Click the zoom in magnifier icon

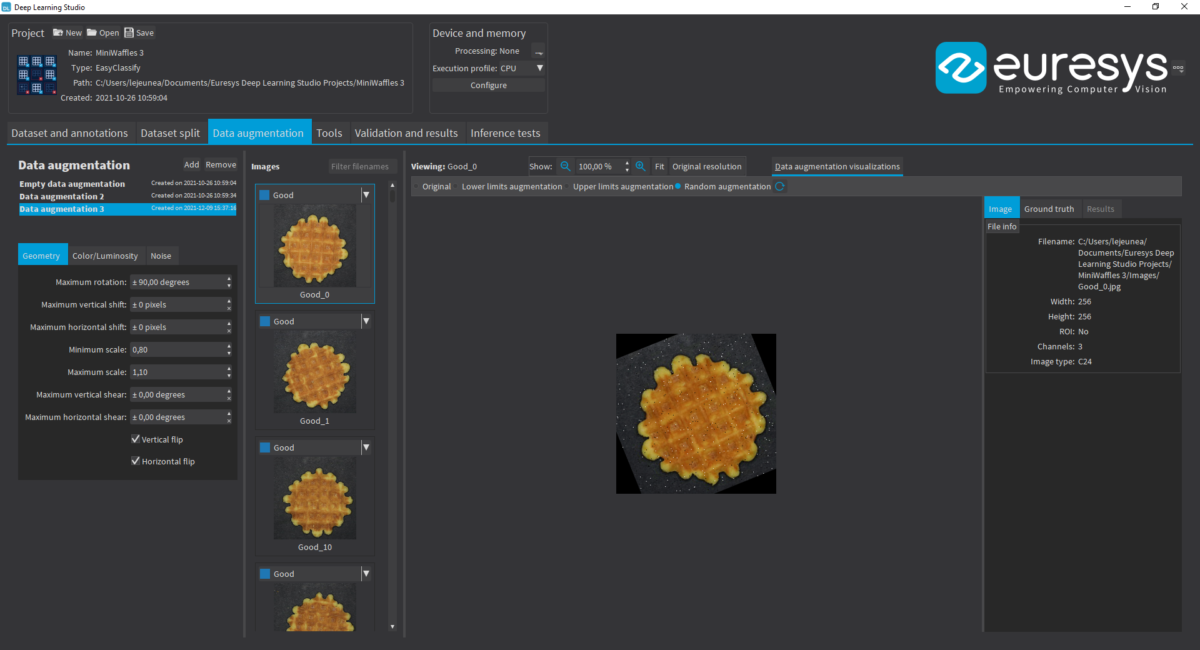[641, 166]
